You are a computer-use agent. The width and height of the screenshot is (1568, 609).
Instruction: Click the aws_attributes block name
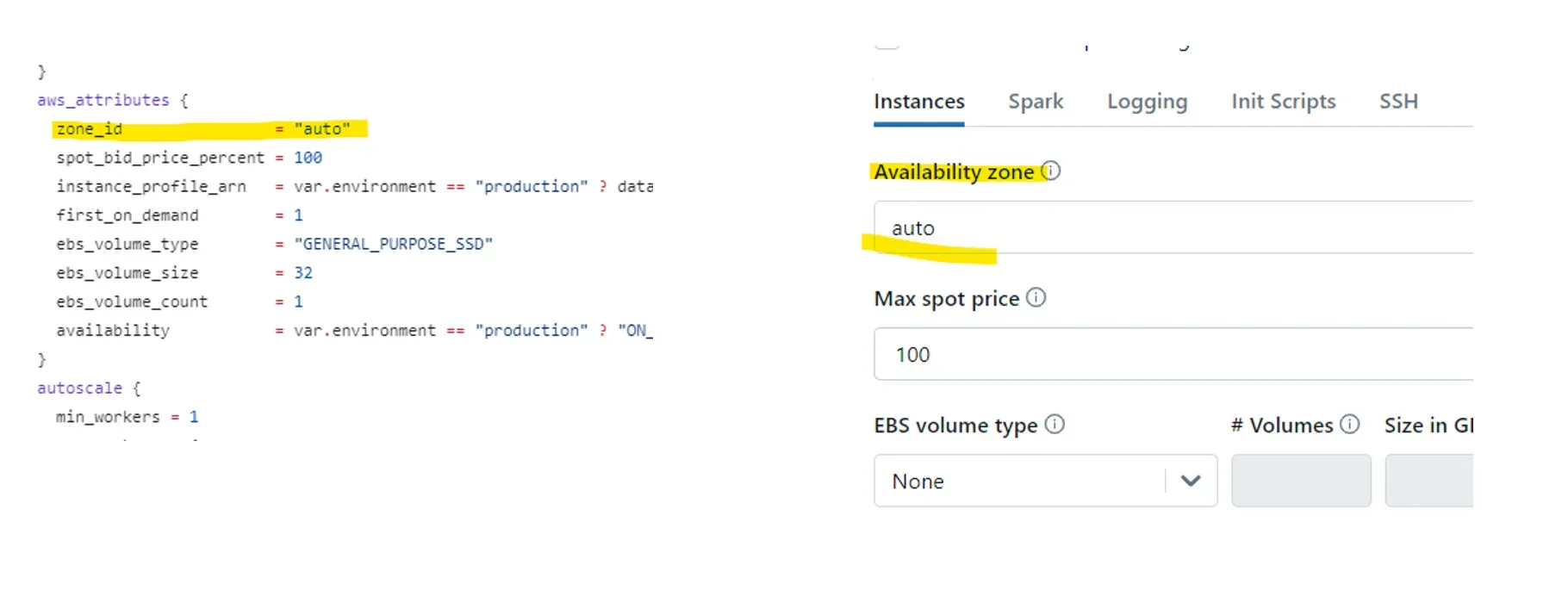coord(103,100)
